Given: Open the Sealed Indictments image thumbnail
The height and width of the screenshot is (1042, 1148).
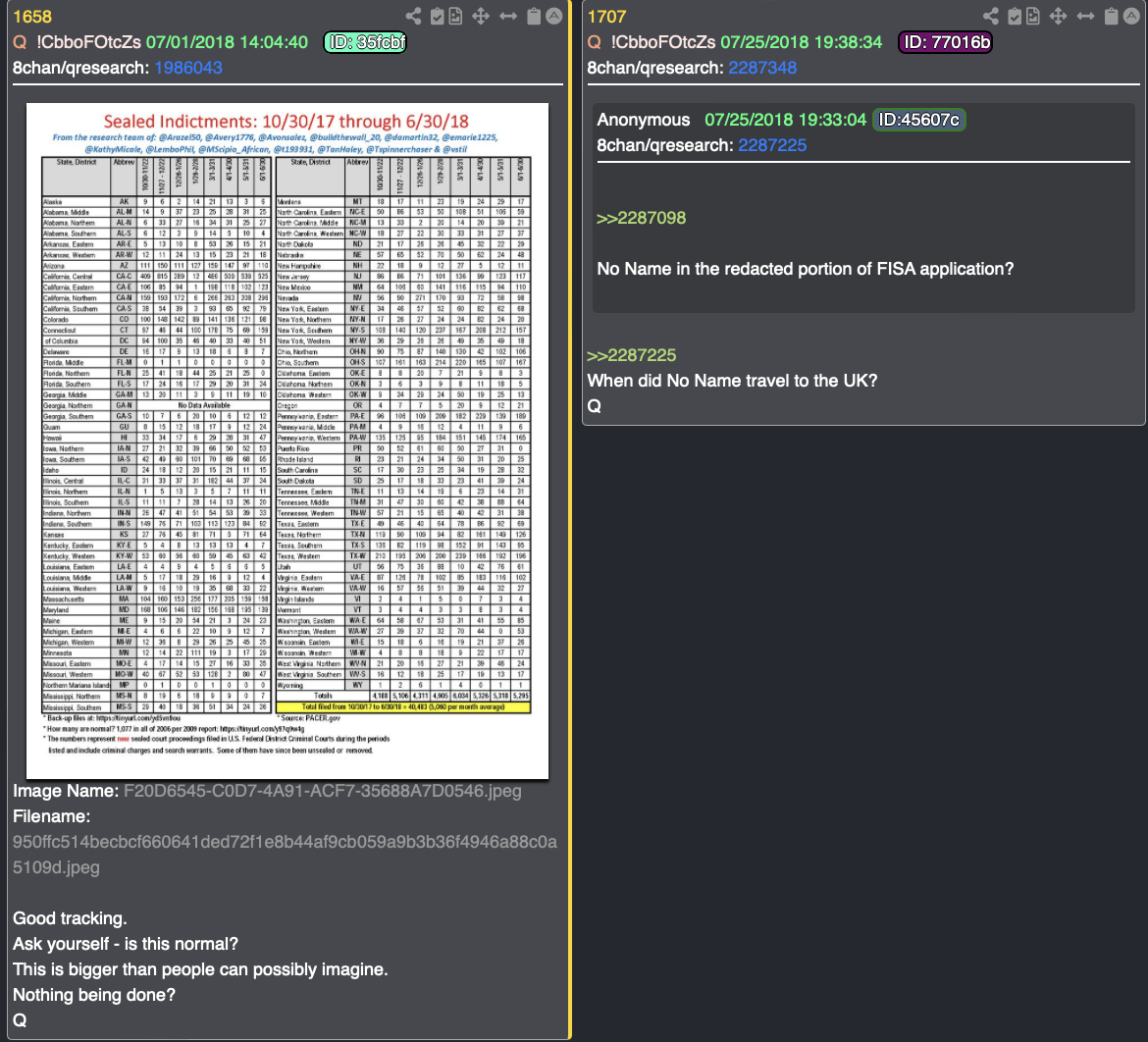Looking at the screenshot, I should click(287, 441).
